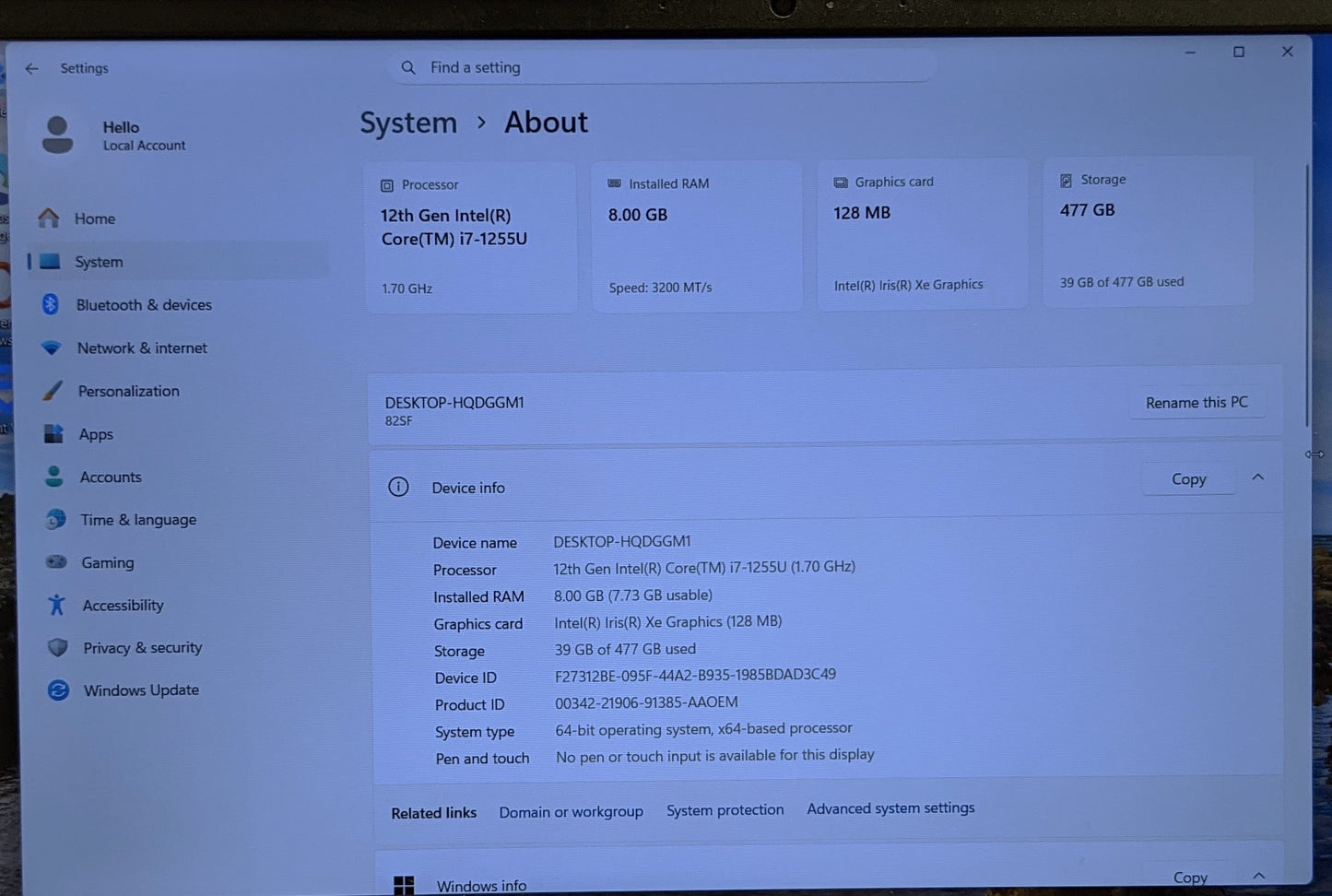Click Rename this PC button
This screenshot has height=896, width=1332.
click(x=1196, y=402)
